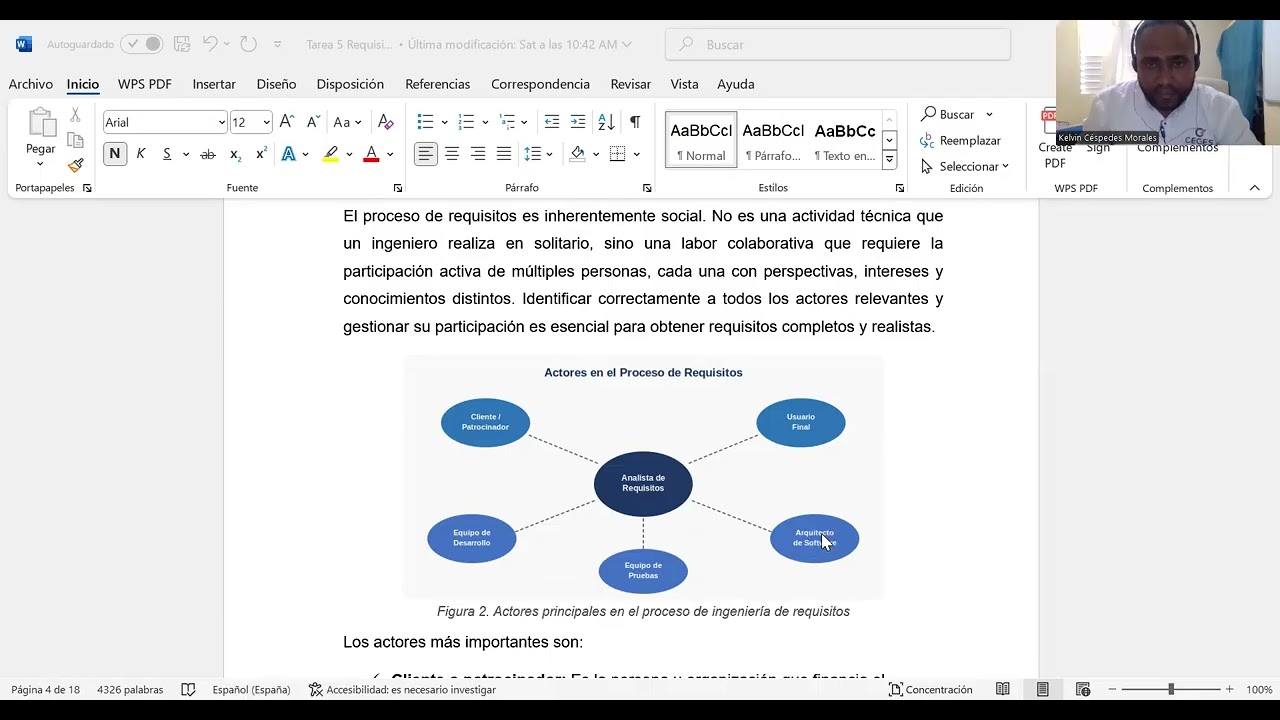Toggle subscript formatting
Image resolution: width=1280 pixels, height=720 pixels.
[x=235, y=154]
